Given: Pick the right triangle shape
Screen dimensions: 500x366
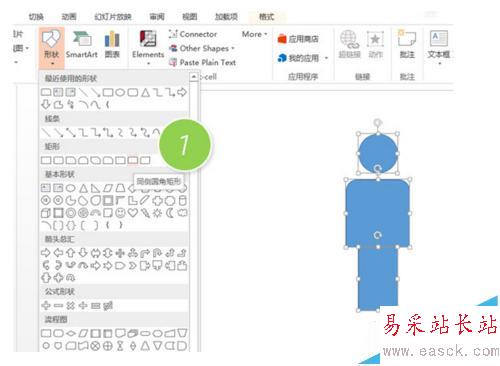Looking at the screenshot, I should point(96,188).
